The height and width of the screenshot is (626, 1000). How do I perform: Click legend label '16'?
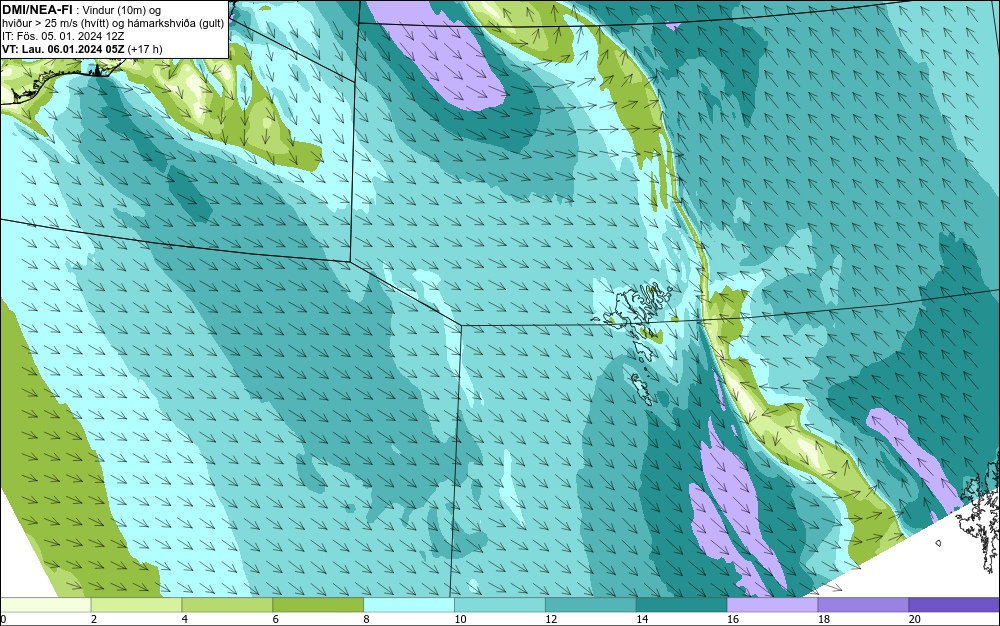[733, 619]
